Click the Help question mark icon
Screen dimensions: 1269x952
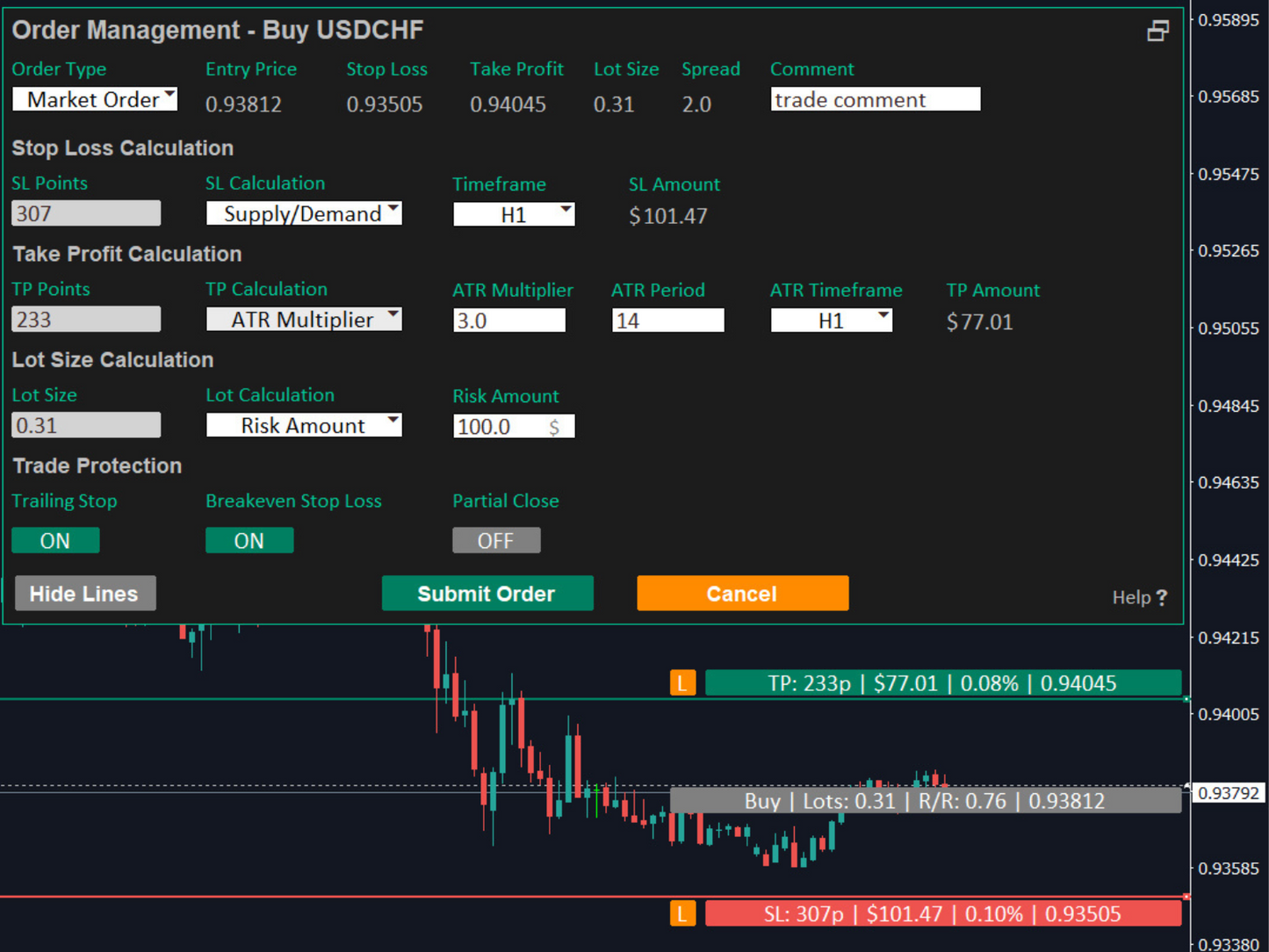(x=1162, y=597)
